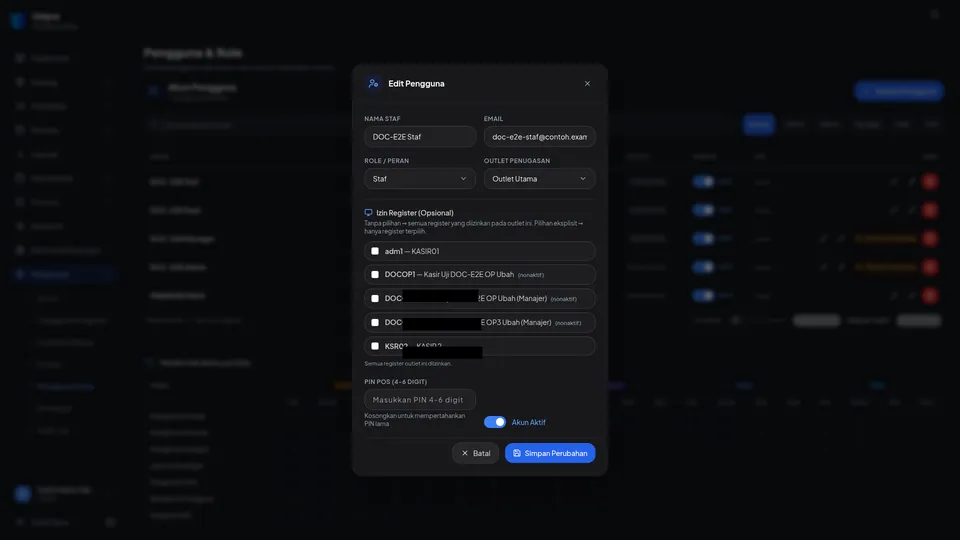This screenshot has width=960, height=540.
Task: Close the Edit Pengguna dialog
Action: click(x=587, y=83)
